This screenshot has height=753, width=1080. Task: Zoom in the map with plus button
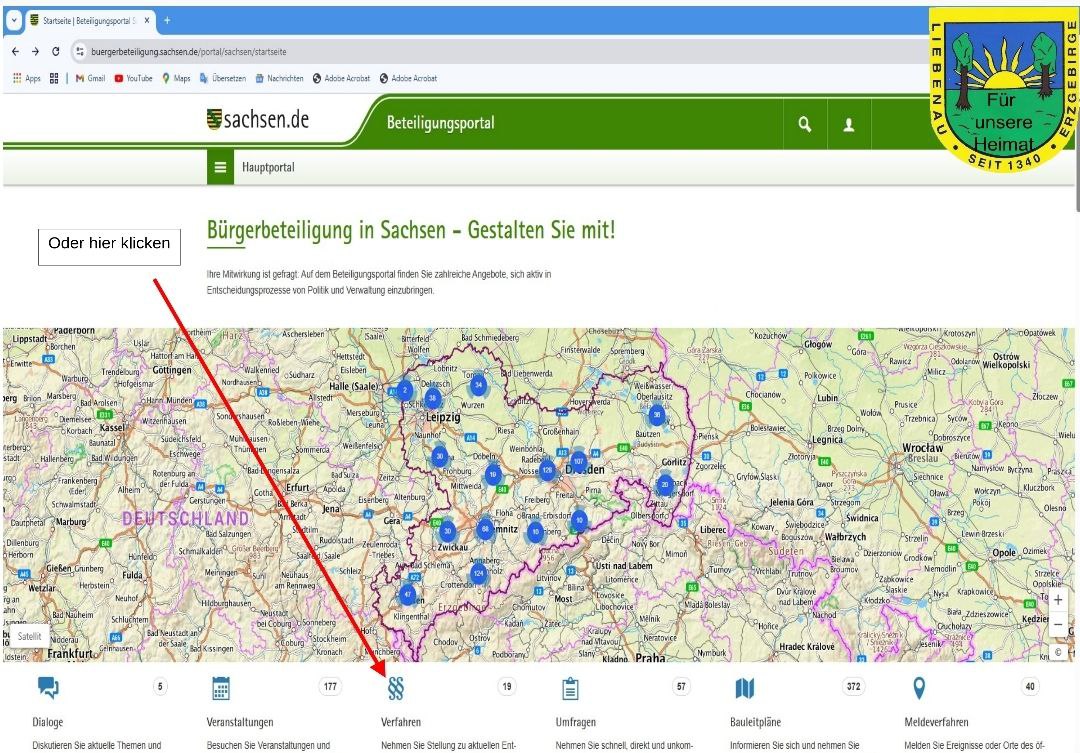(x=1058, y=600)
